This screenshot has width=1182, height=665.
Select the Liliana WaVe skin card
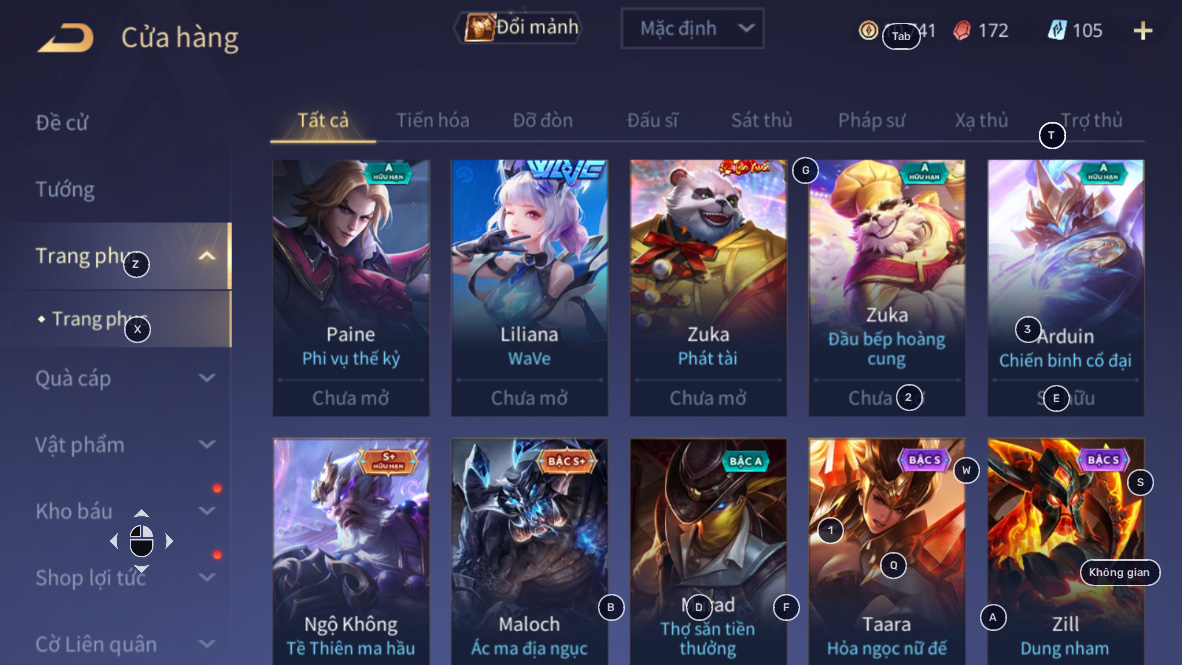(x=529, y=287)
